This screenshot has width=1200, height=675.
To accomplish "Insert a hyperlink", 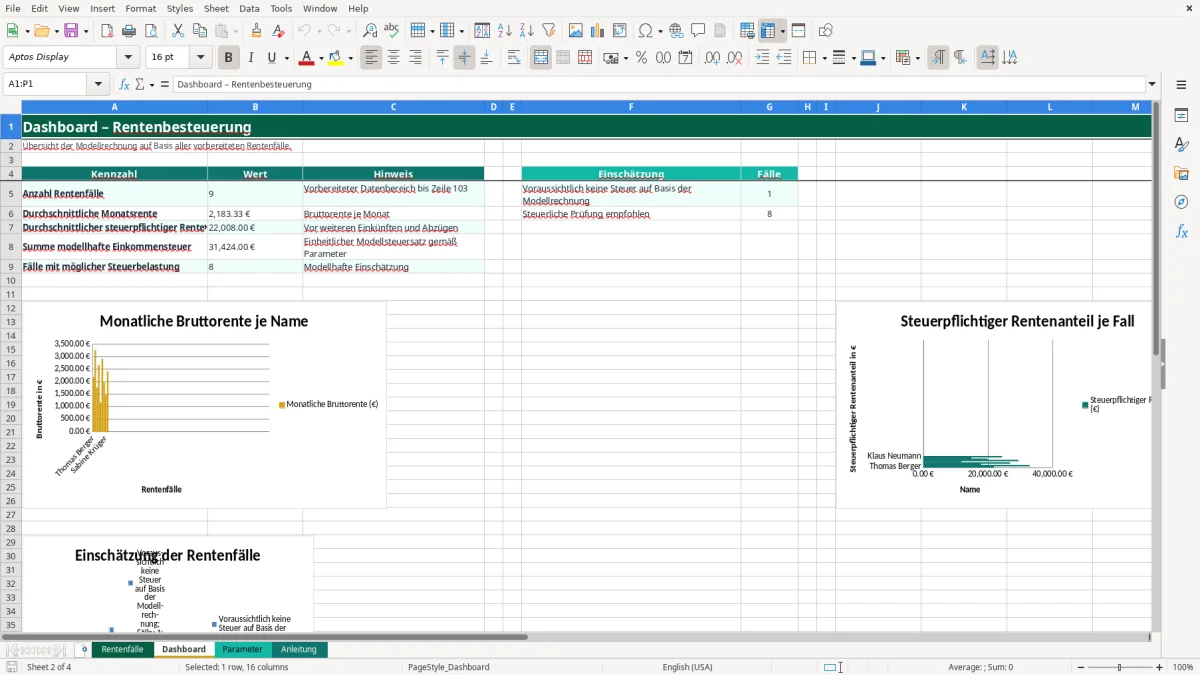I will pyautogui.click(x=676, y=31).
